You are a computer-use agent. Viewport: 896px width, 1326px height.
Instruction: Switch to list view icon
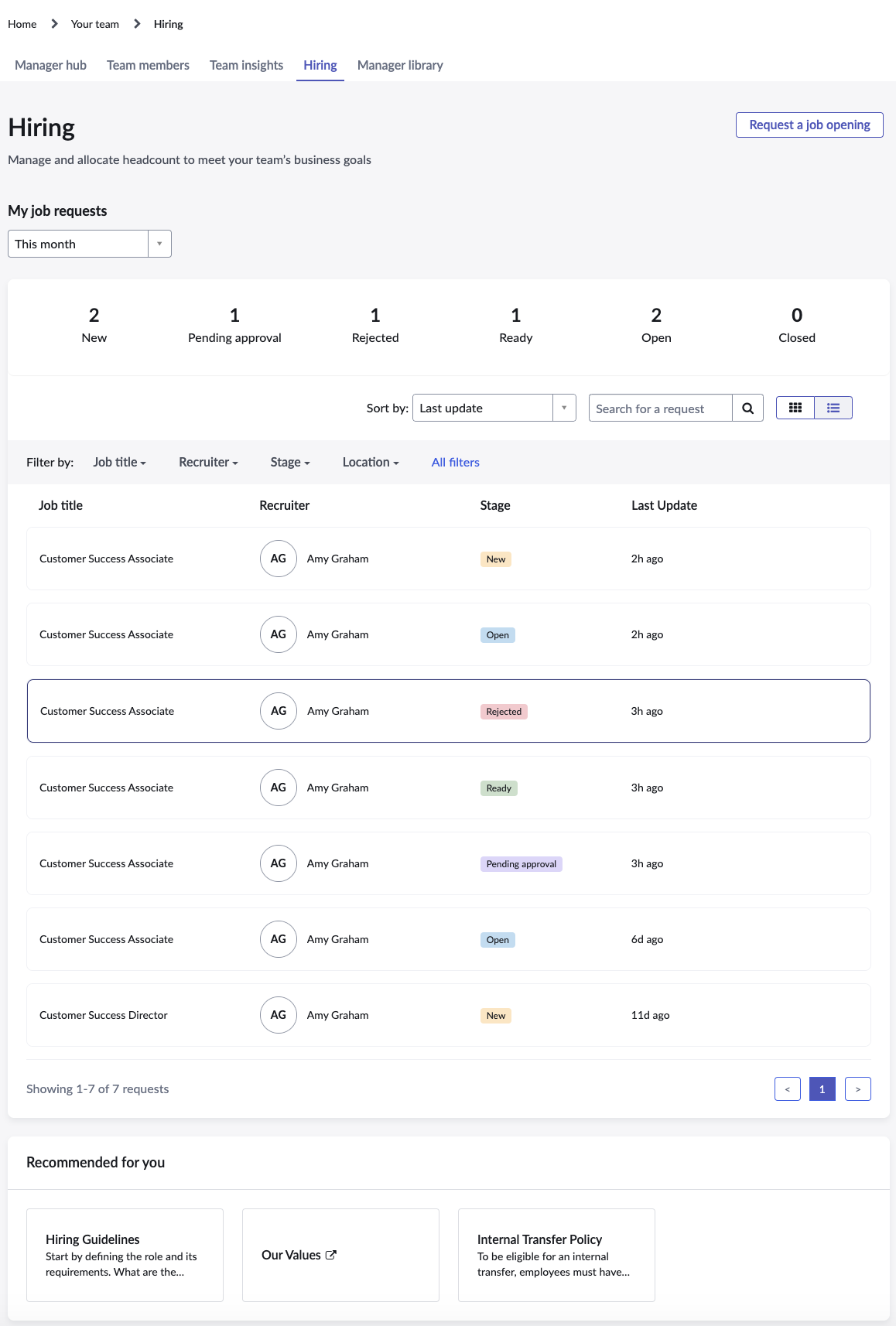point(833,408)
